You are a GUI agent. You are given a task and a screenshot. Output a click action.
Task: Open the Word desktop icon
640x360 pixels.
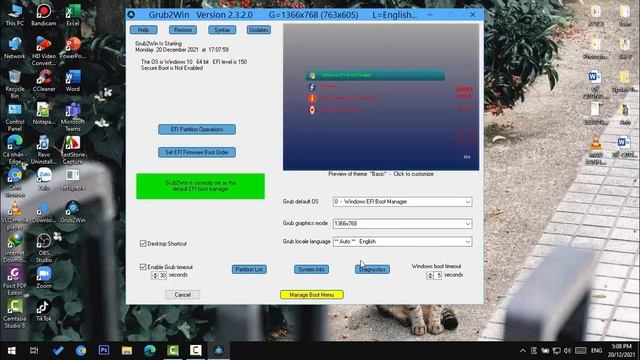point(73,80)
